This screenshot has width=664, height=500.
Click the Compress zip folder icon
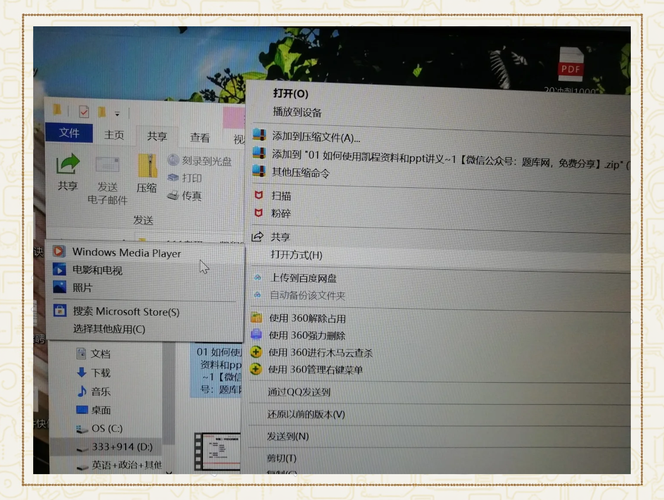(x=147, y=166)
